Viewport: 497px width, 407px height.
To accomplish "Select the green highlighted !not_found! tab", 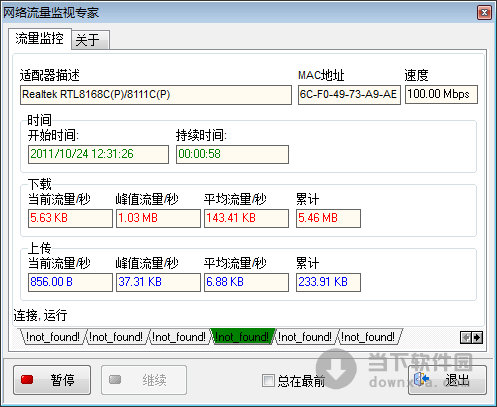I will pos(242,337).
